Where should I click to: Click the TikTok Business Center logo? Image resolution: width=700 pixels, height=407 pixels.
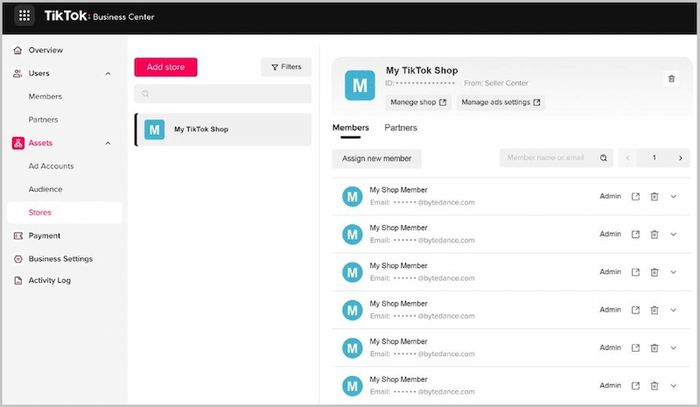tap(99, 16)
